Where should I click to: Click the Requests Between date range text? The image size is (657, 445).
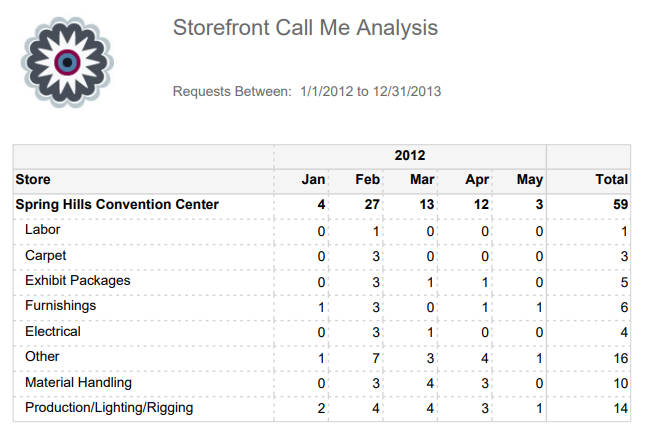click(x=307, y=92)
